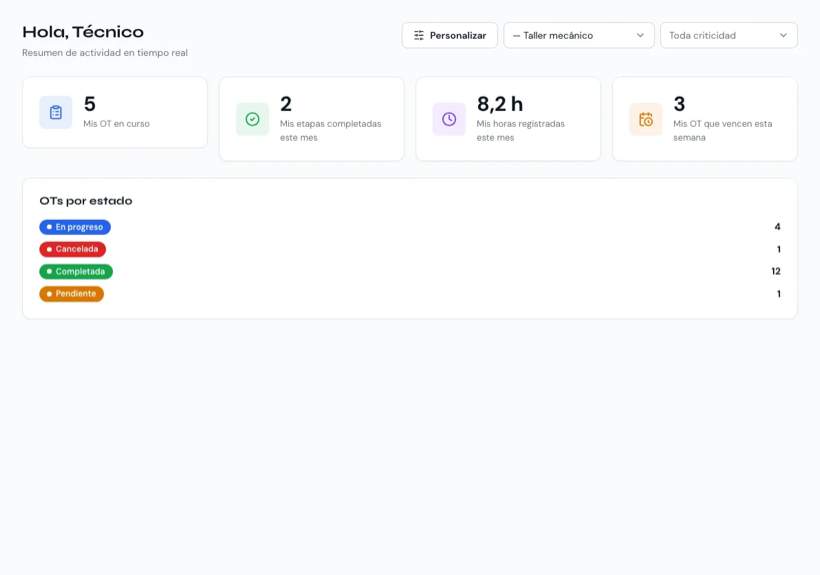Click 'Mis horas registradas este mes' label
The height and width of the screenshot is (575, 820).
[520, 131]
